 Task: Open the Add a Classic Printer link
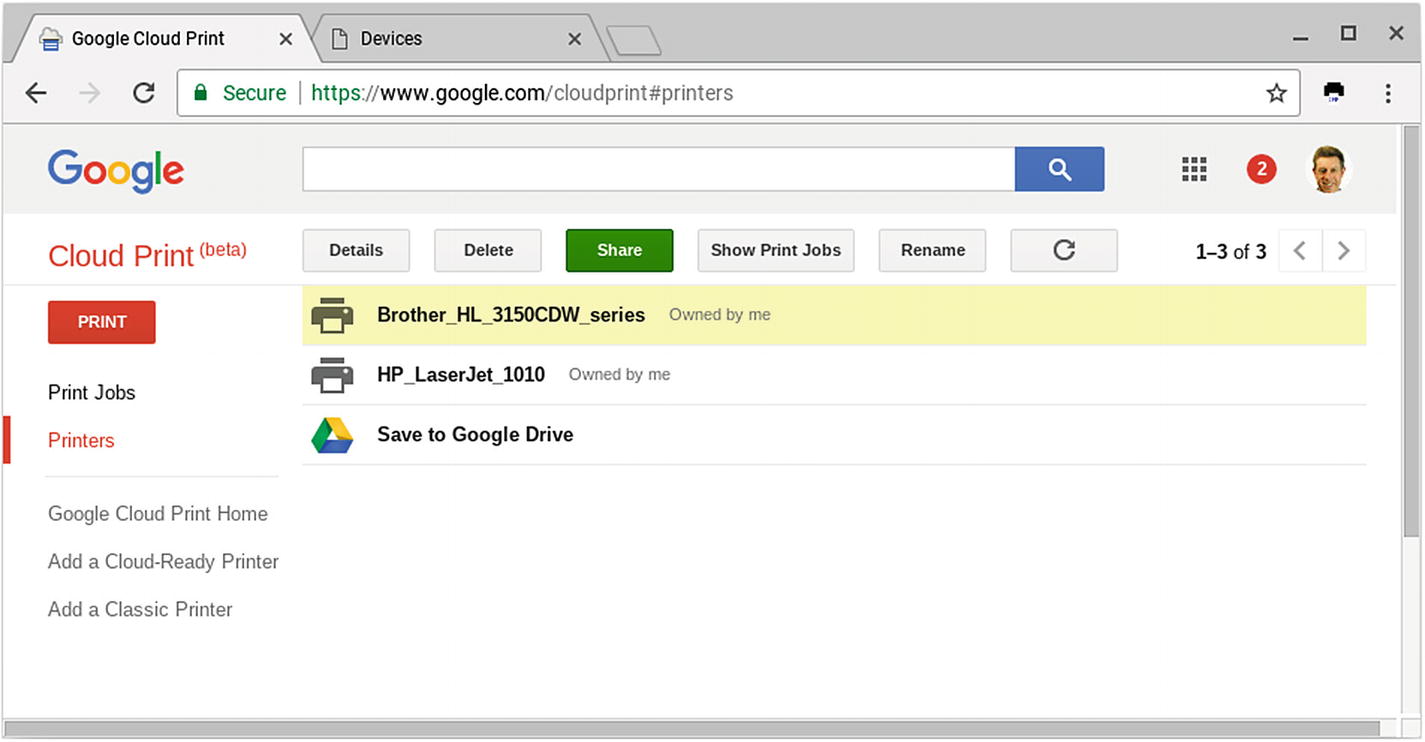(140, 609)
